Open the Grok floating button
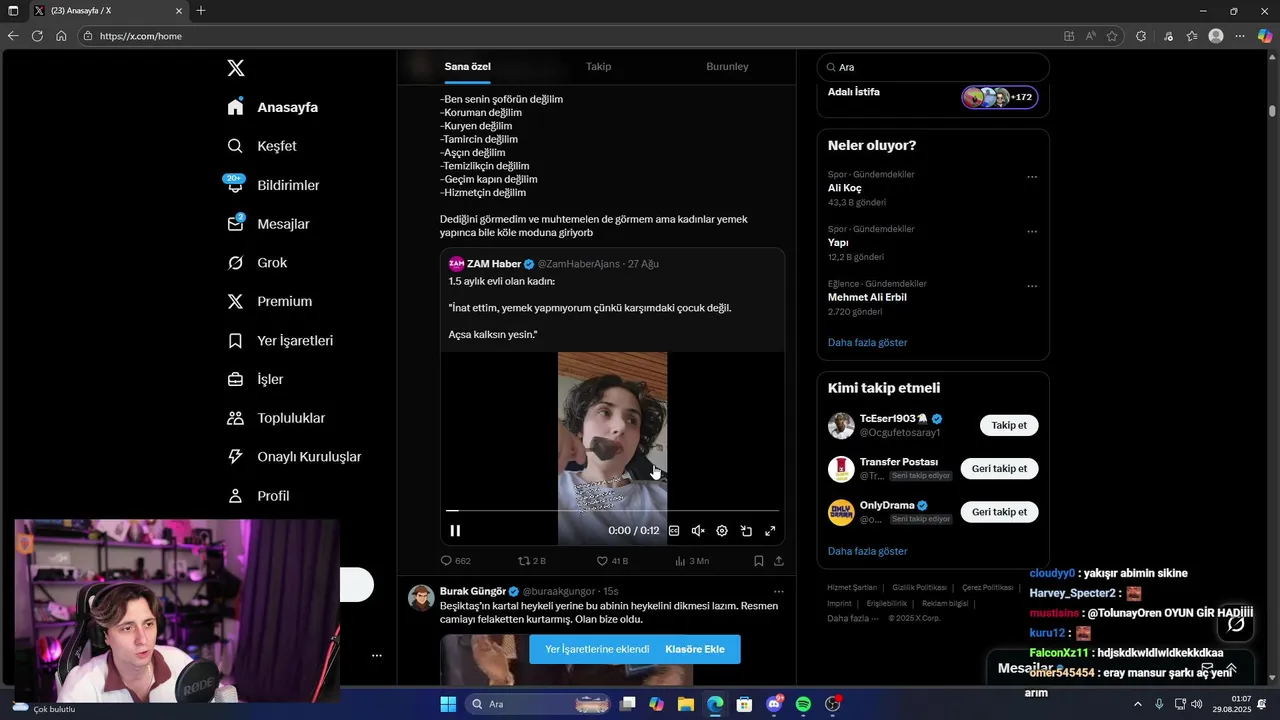The image size is (1280, 720). coord(1236,624)
